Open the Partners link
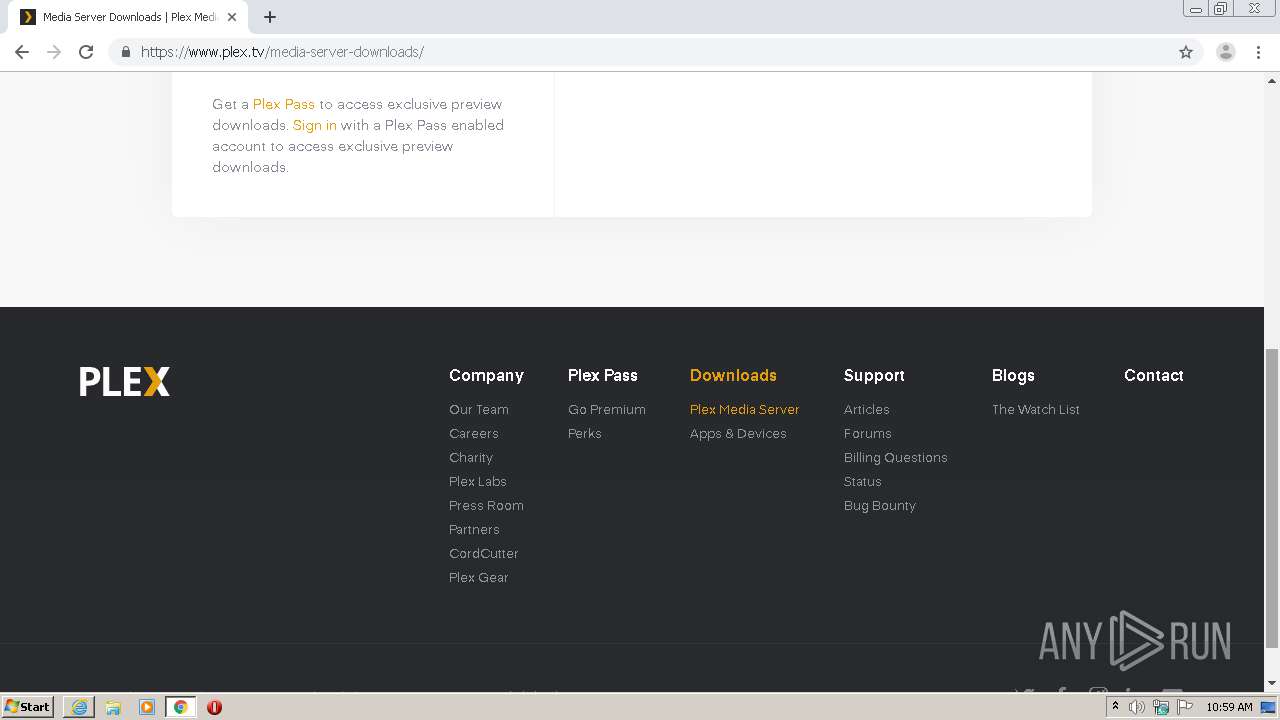Screen dimensions: 1280x720 click(x=474, y=529)
